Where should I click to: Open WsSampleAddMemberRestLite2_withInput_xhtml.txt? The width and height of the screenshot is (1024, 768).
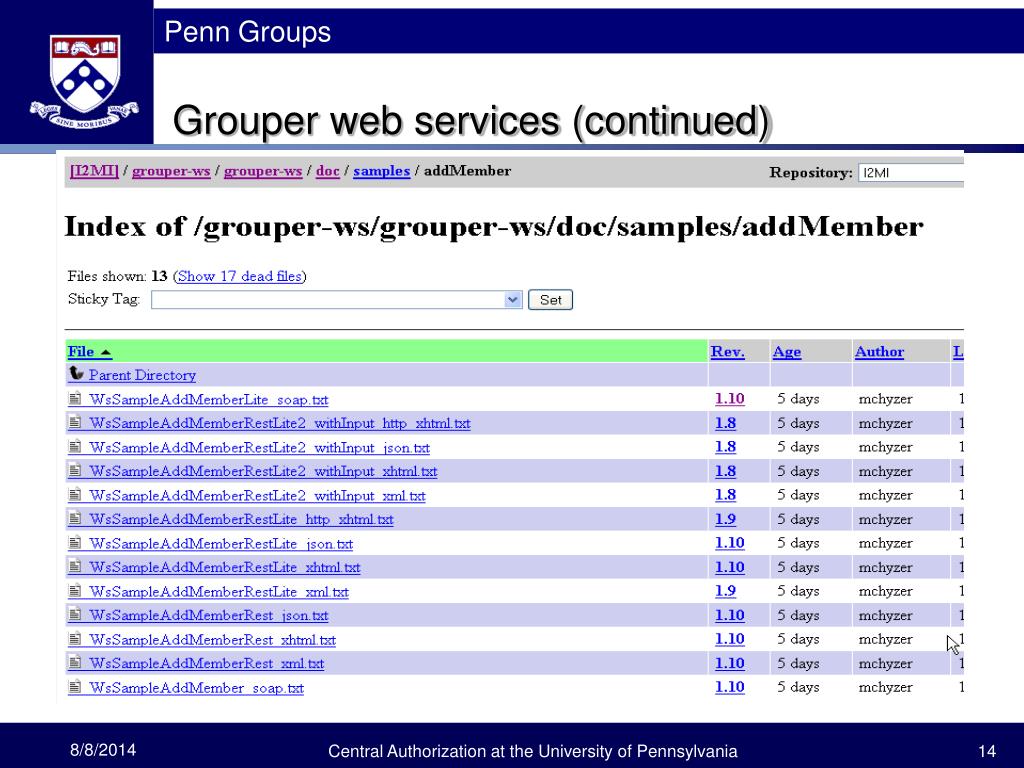tap(263, 472)
